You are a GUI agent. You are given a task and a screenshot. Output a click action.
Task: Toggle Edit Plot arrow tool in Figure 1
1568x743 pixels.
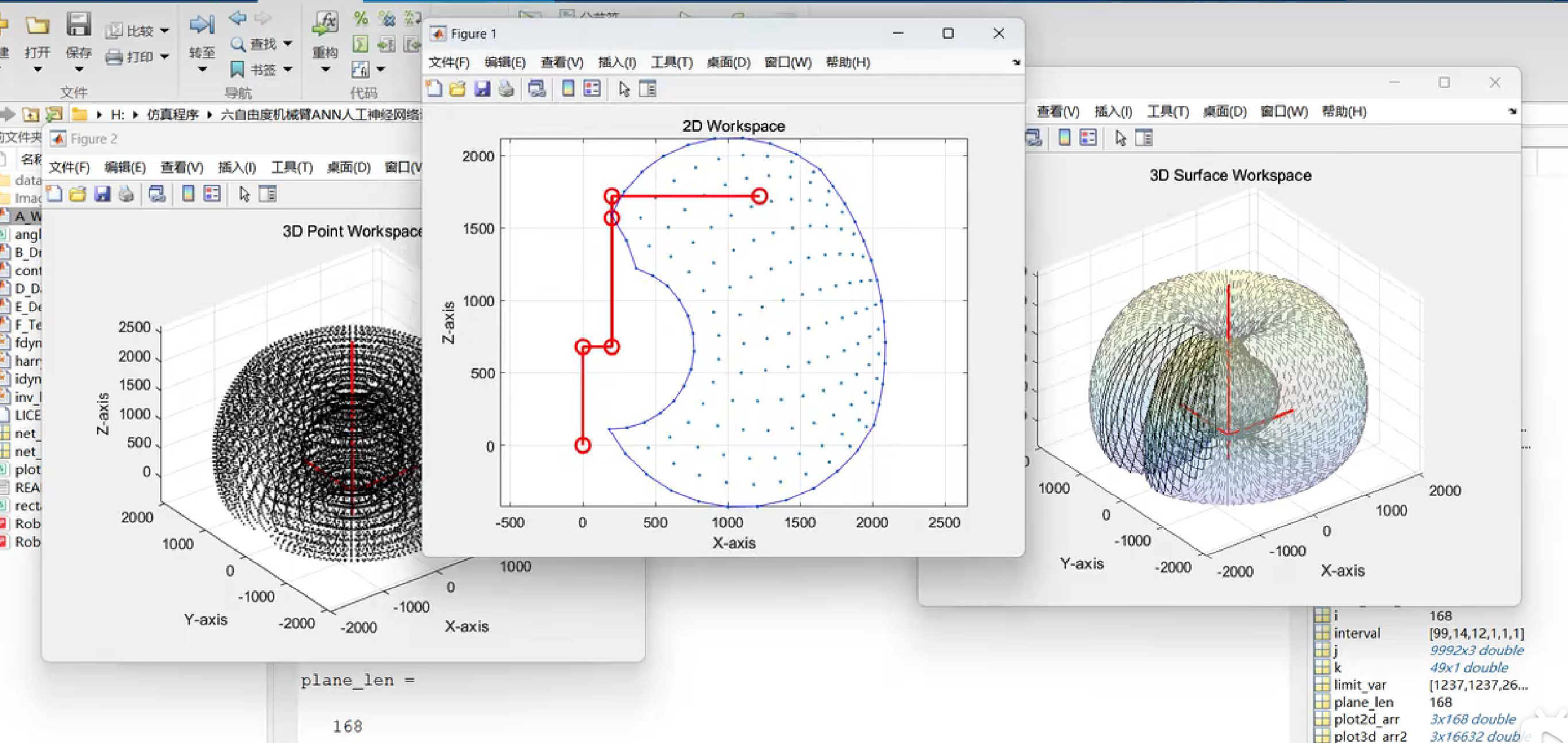click(x=624, y=90)
